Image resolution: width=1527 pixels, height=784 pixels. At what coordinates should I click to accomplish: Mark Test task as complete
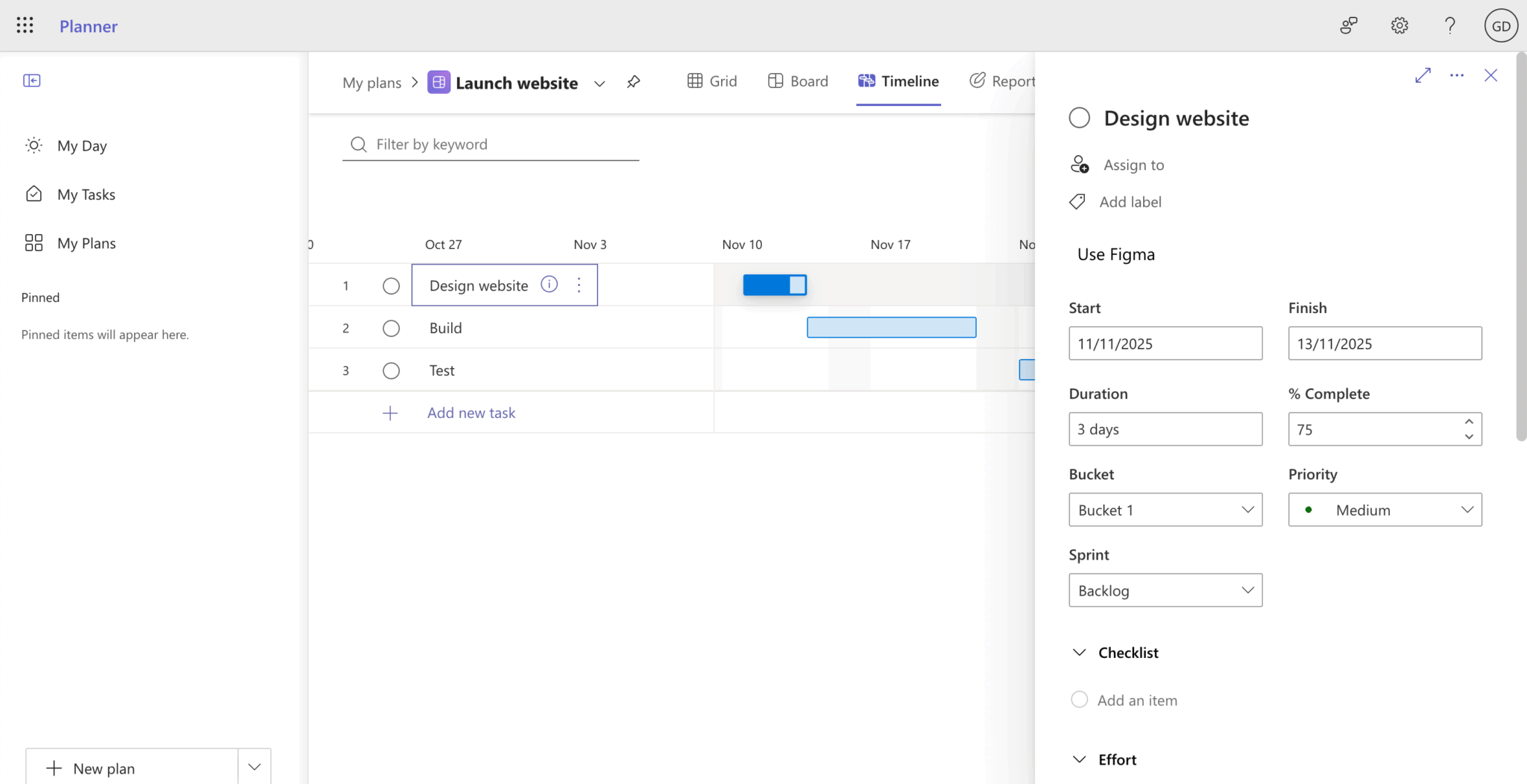[x=391, y=370]
